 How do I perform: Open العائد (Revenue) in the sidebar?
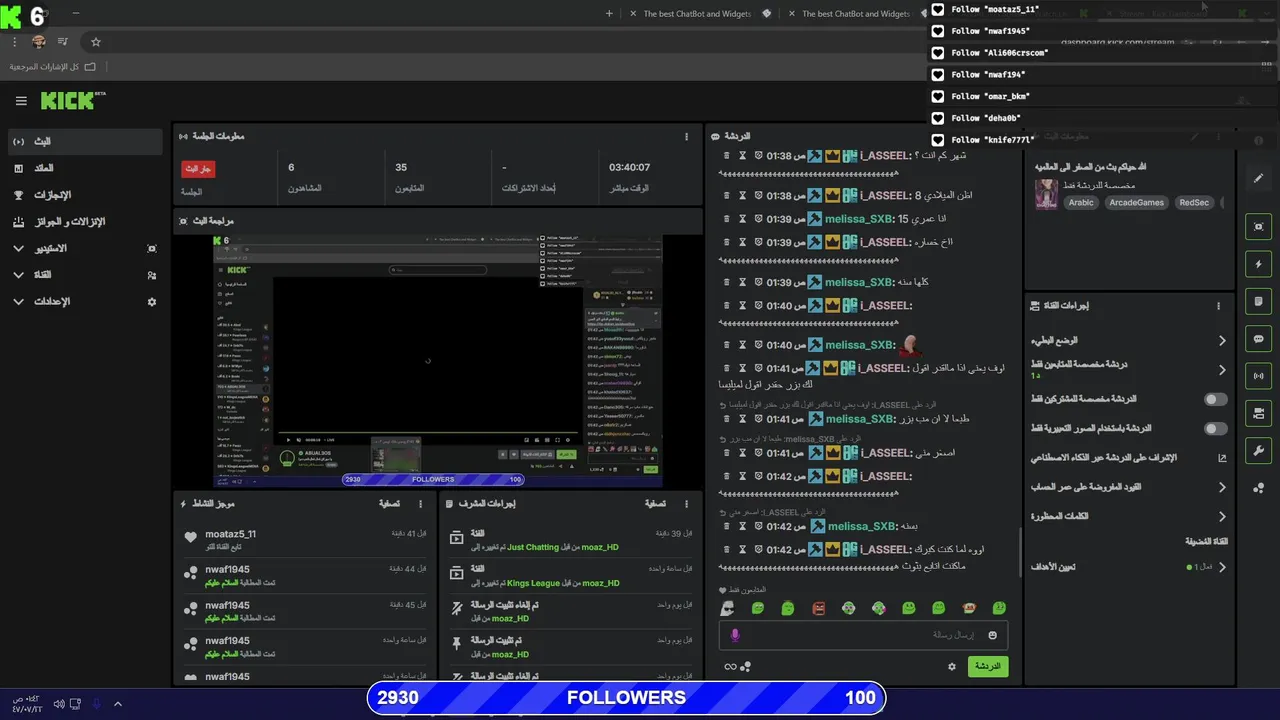point(85,168)
